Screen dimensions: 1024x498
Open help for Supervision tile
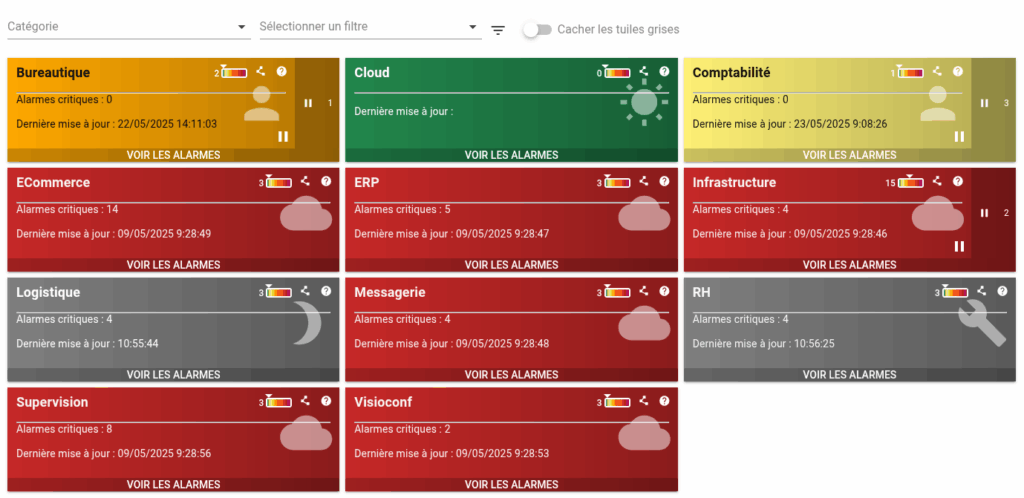click(326, 401)
